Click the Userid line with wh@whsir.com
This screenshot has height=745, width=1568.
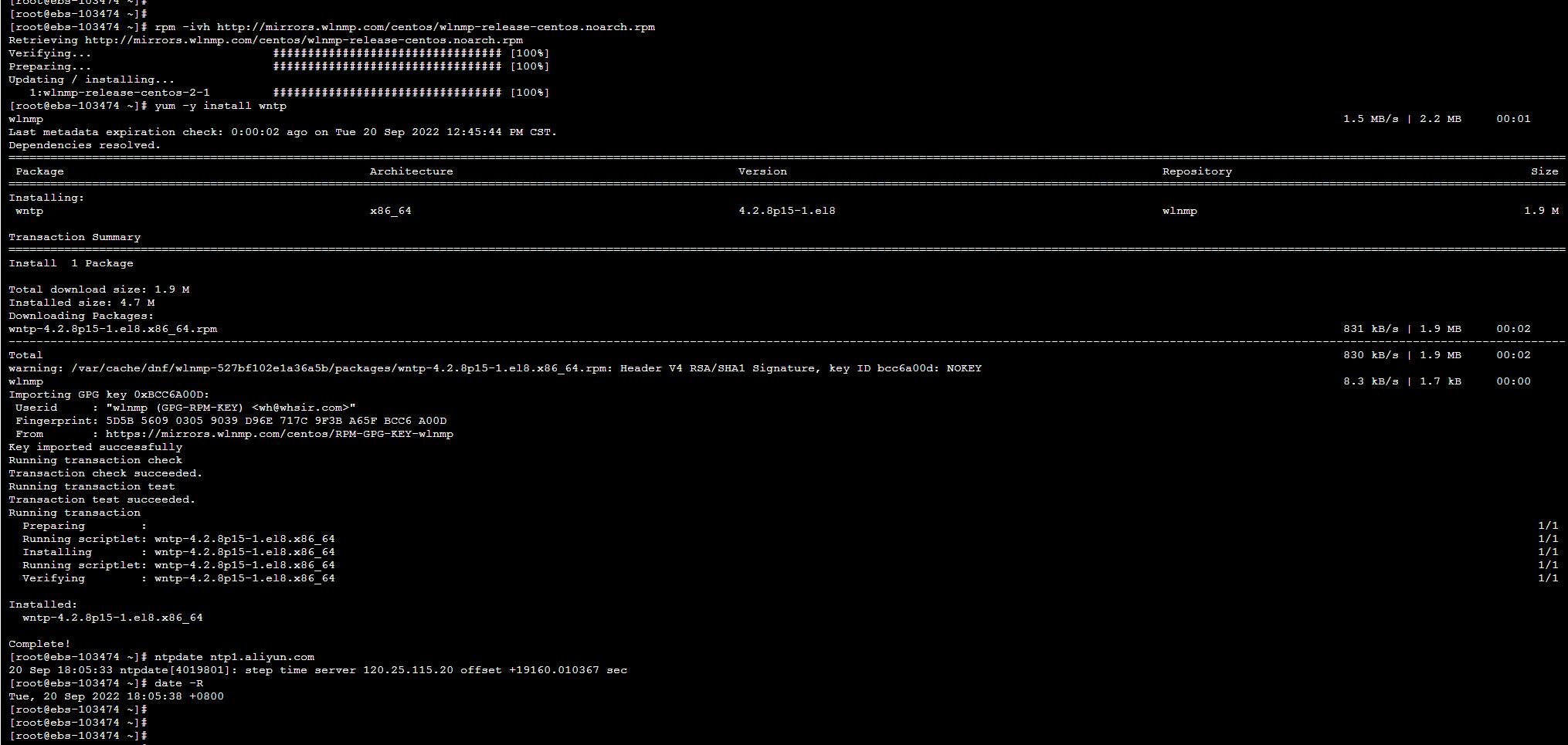tap(185, 408)
